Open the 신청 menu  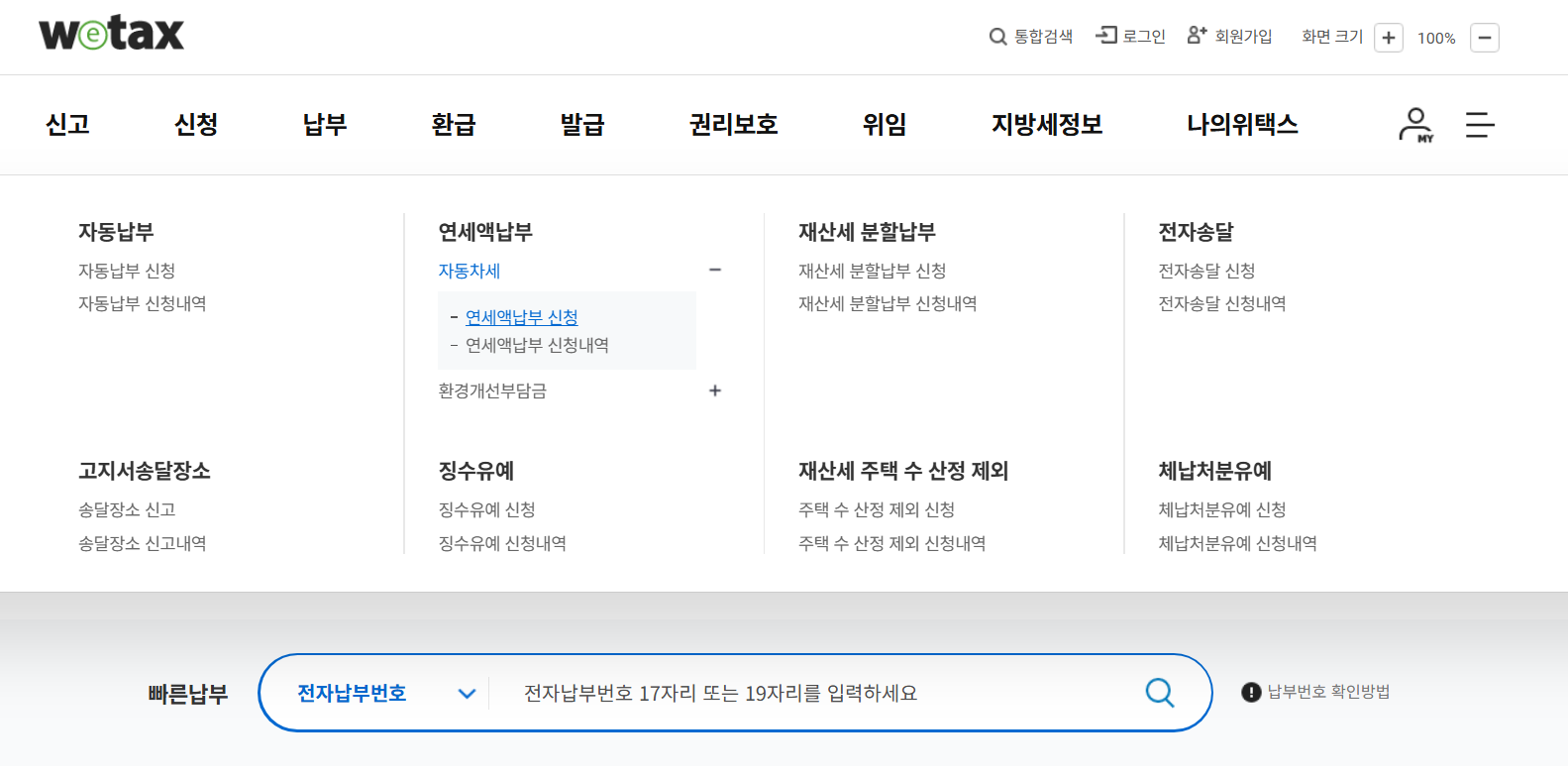196,125
